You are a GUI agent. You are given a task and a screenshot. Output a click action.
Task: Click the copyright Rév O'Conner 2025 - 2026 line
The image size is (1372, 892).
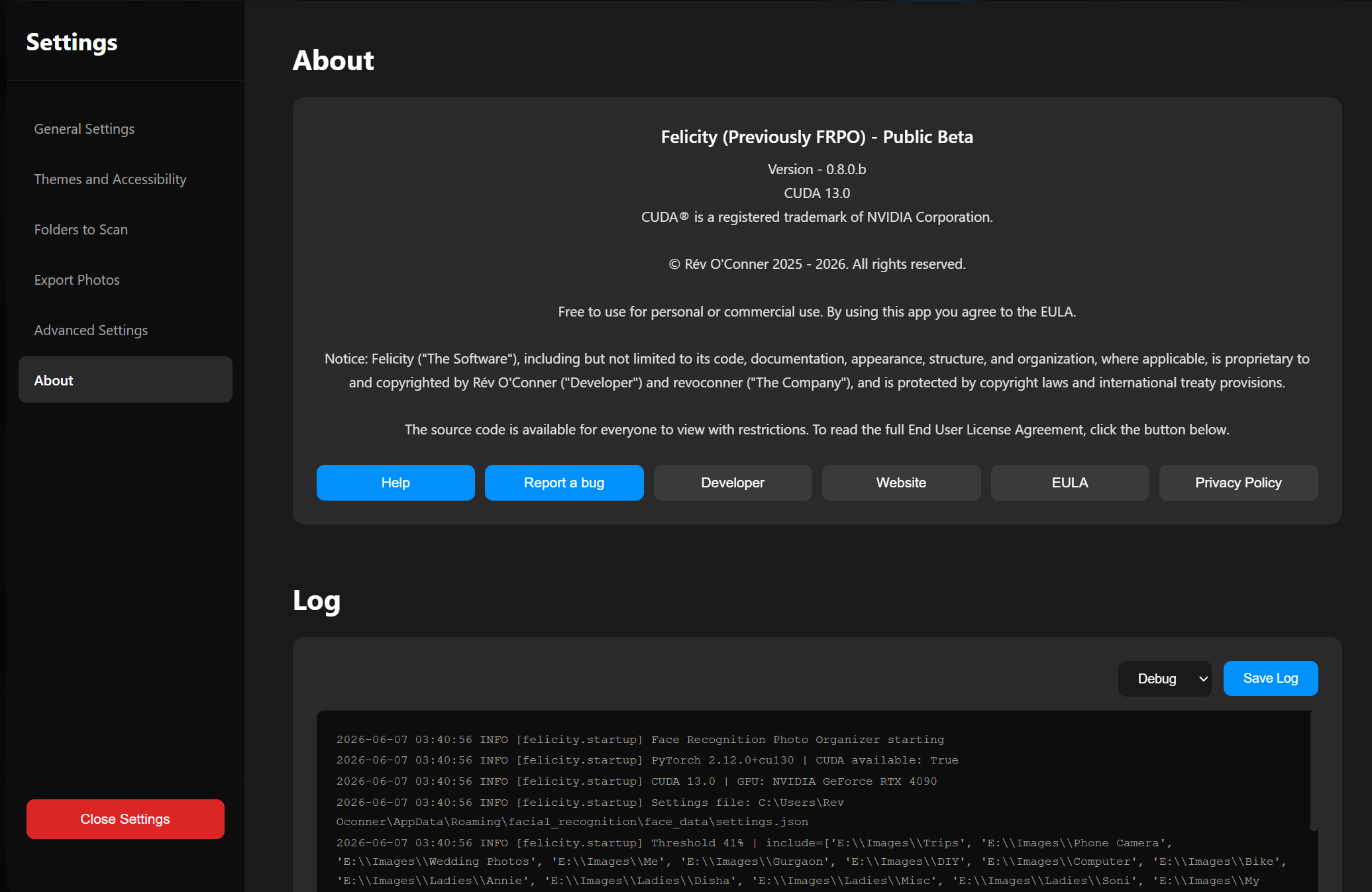pyautogui.click(x=817, y=264)
